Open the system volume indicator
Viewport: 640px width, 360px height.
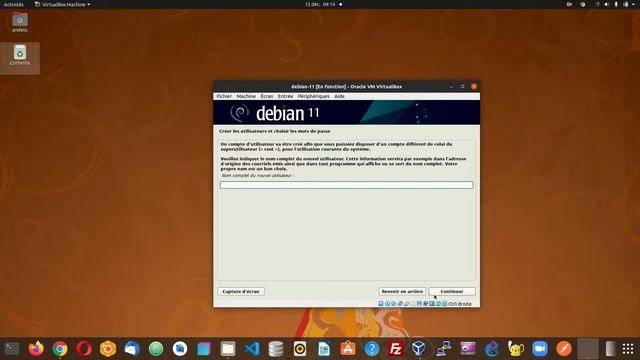click(606, 4)
